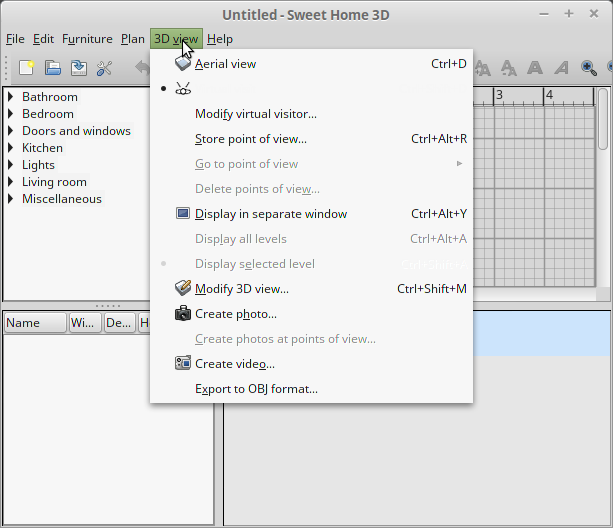Open the Plan menu

[133, 39]
